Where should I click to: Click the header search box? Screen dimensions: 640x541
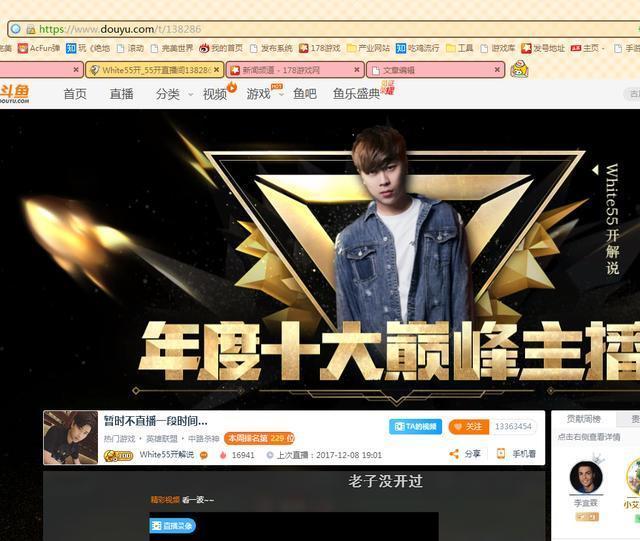point(632,94)
